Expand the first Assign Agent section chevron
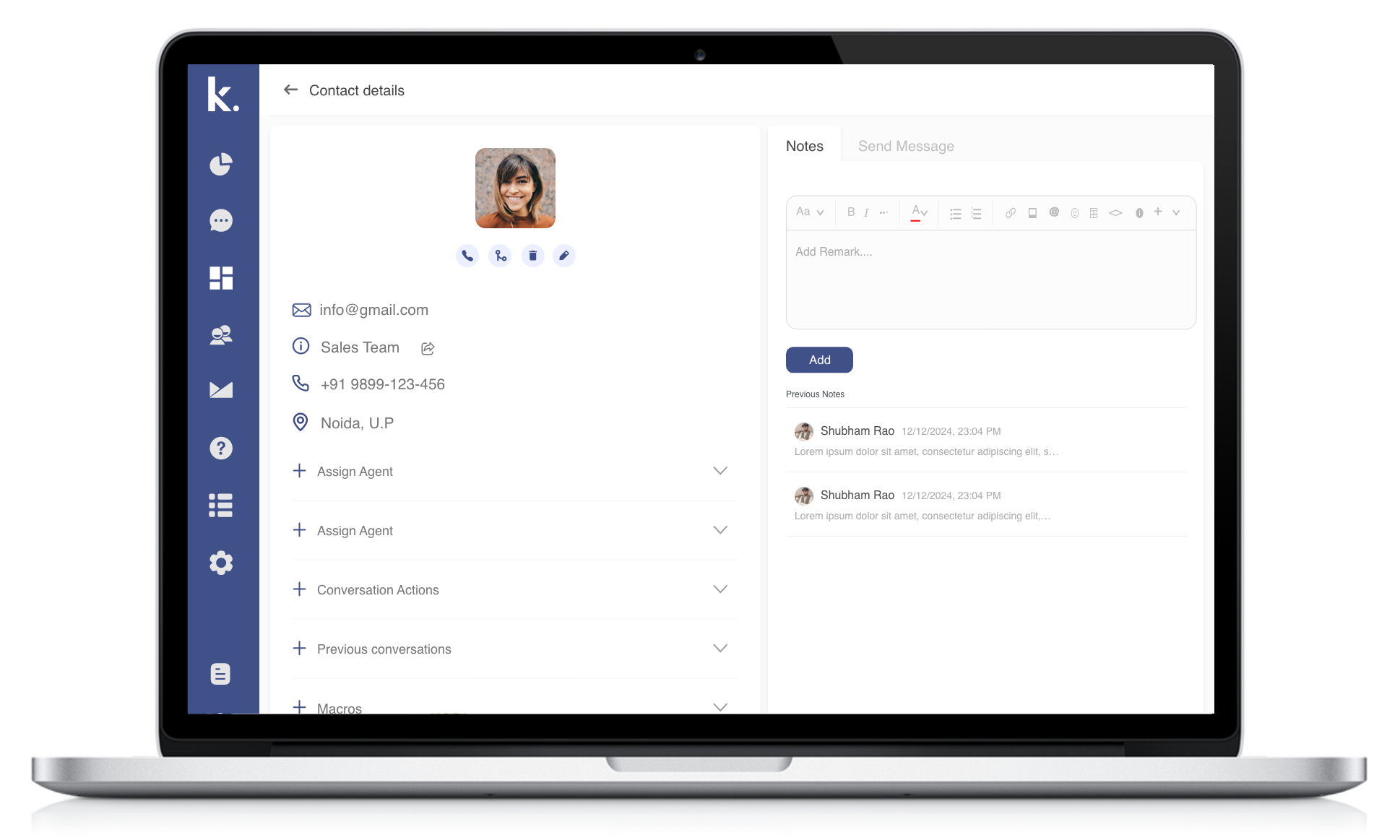Viewport: 1400px width, 840px height. (x=720, y=471)
